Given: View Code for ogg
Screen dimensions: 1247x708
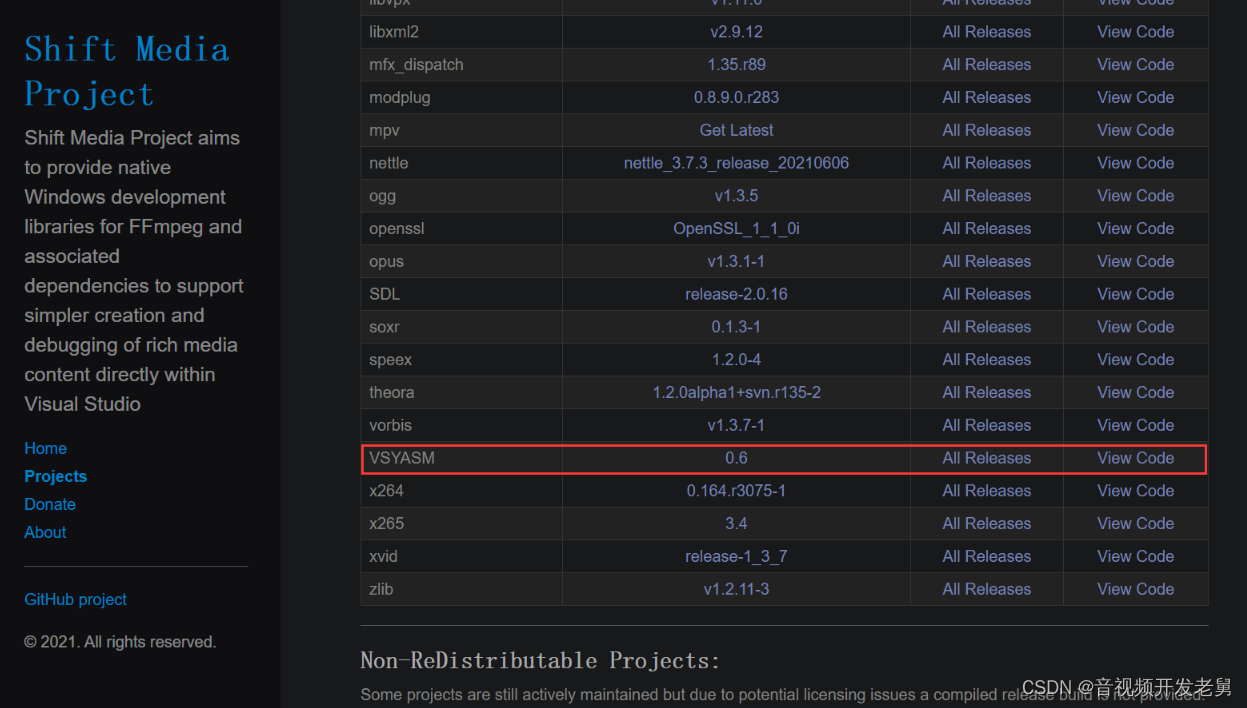Looking at the screenshot, I should pos(1136,196).
